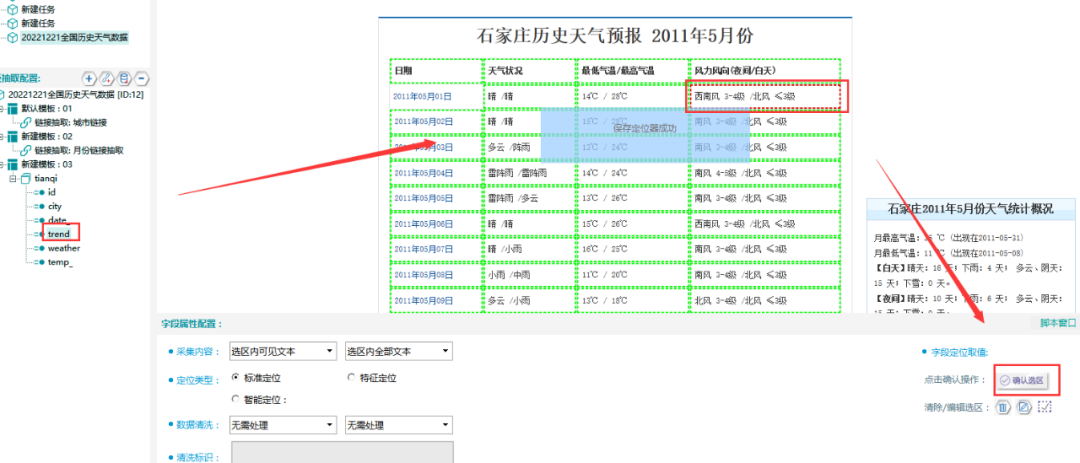Click the 确认选区 button
Viewport: 1080px width, 463px height.
point(1026,380)
